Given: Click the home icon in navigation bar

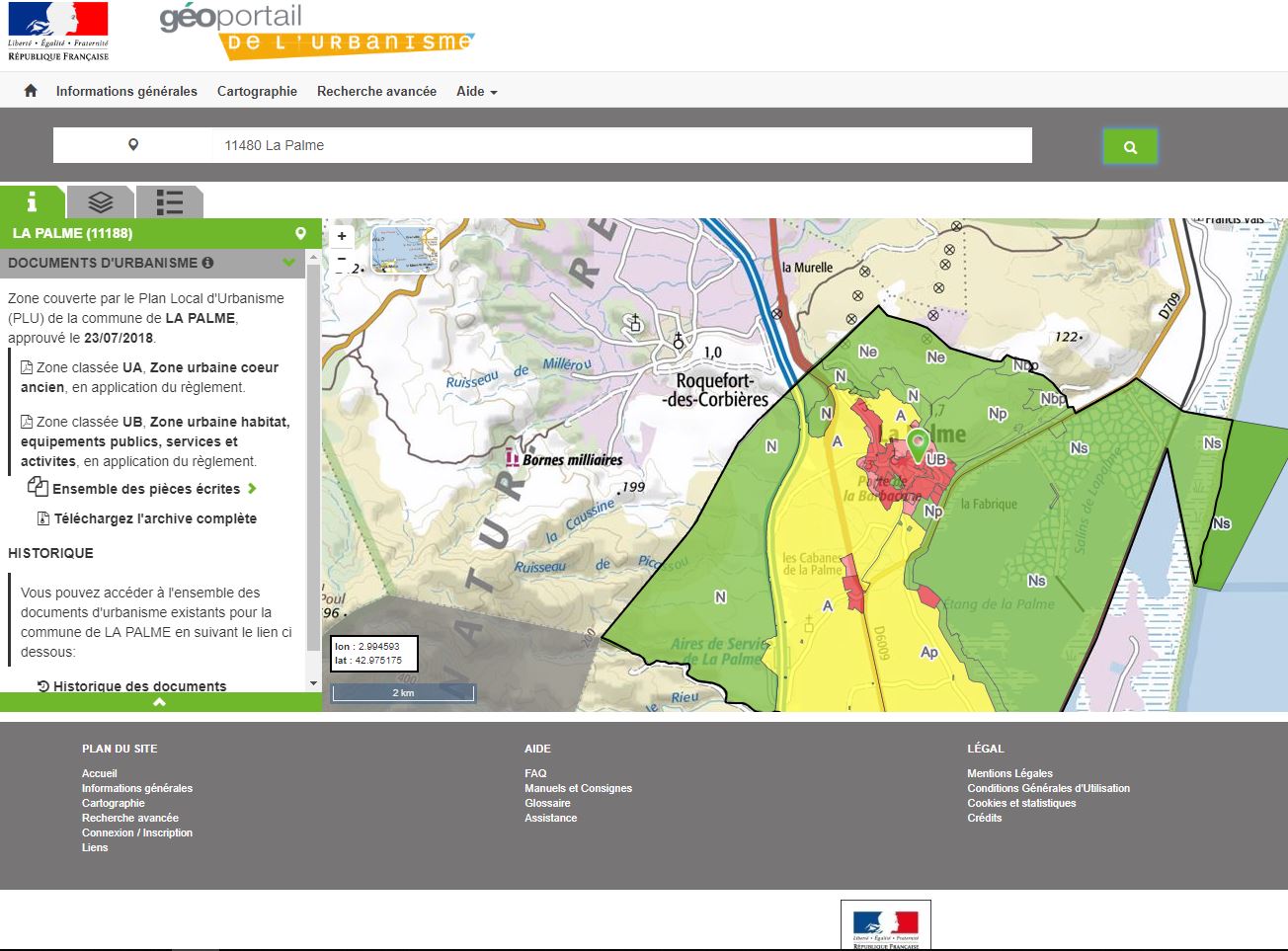Looking at the screenshot, I should click(31, 91).
